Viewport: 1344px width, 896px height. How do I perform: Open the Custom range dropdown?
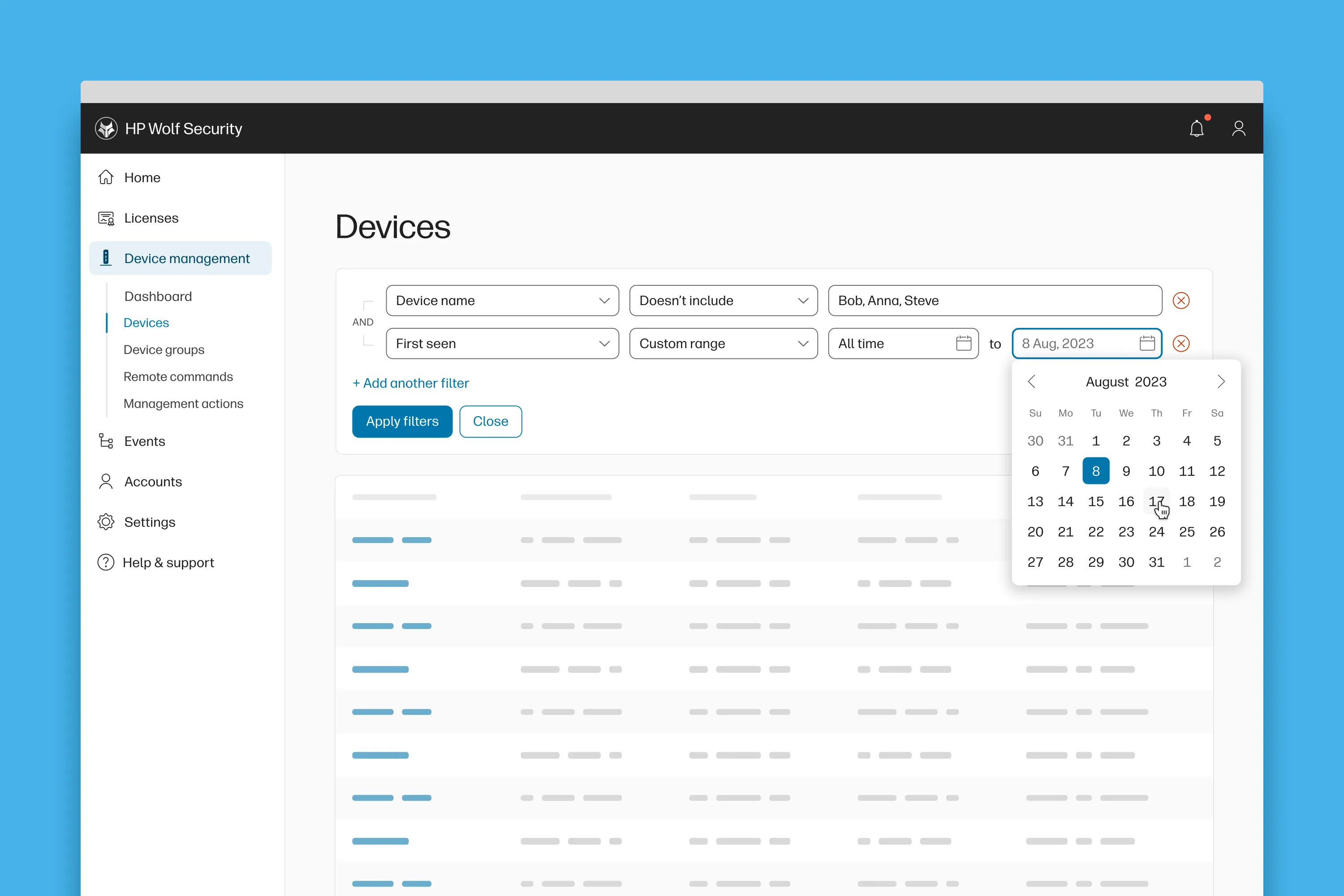[x=724, y=344]
